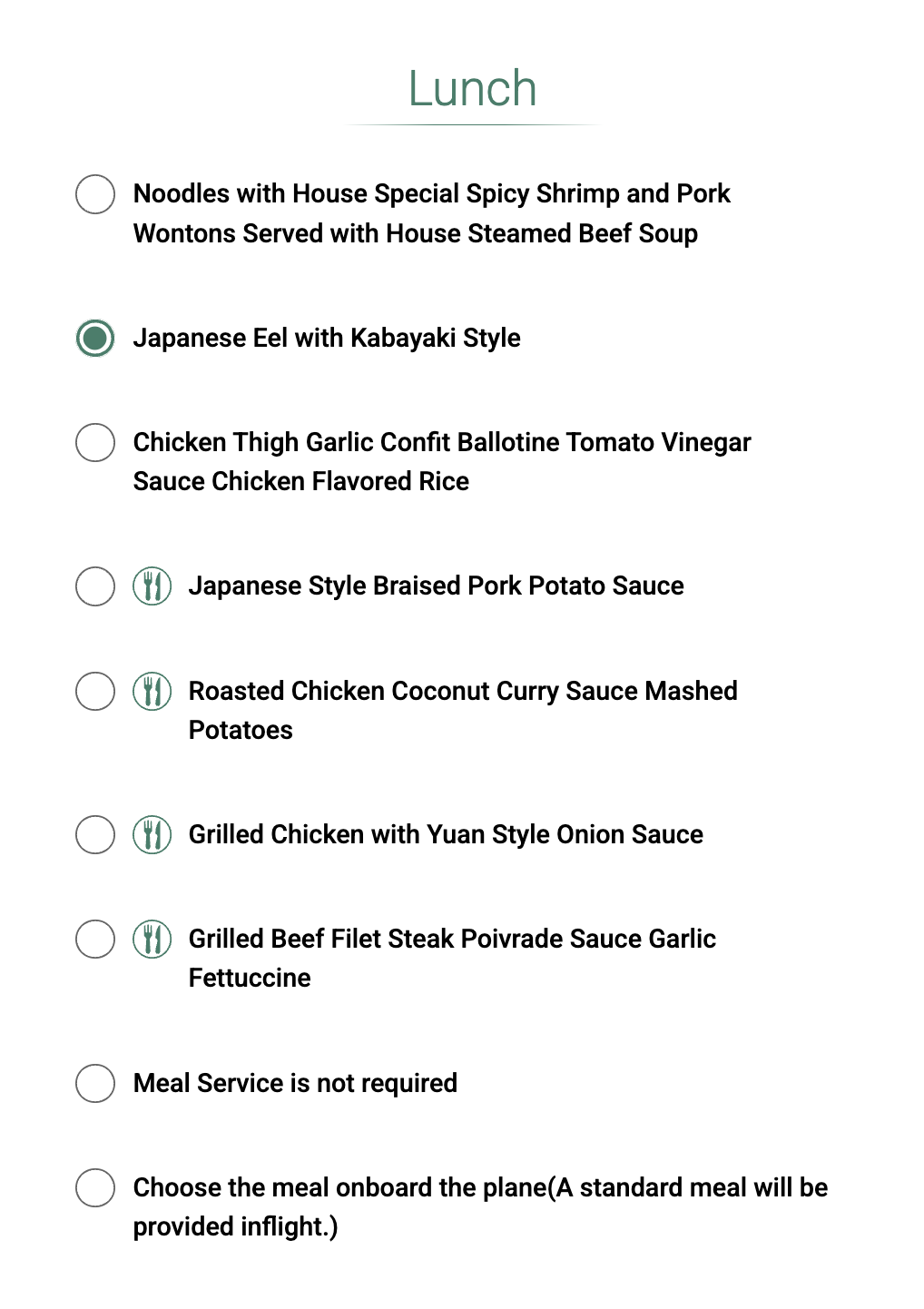Pick the Roasted Chicken Coconut Curry radio button
Image resolution: width=924 pixels, height=1309 pixels.
click(x=95, y=692)
